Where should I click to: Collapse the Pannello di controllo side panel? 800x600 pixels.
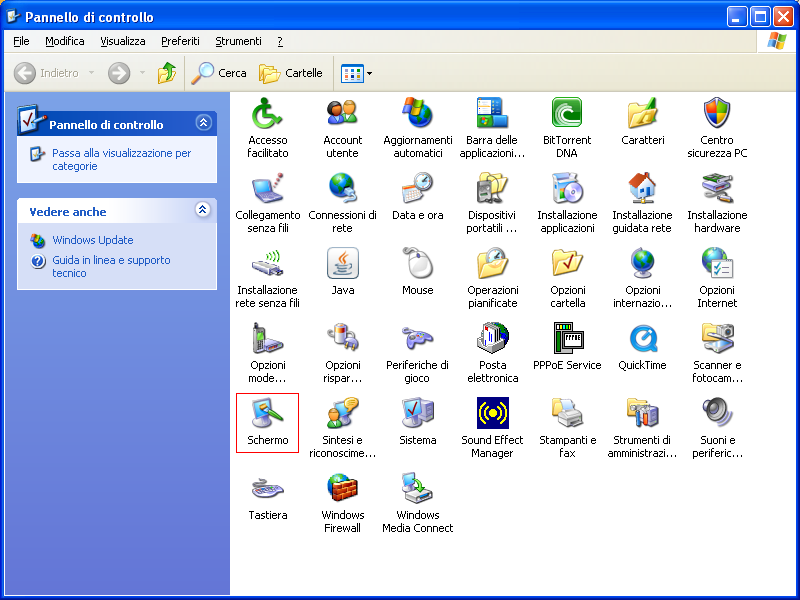tap(203, 123)
